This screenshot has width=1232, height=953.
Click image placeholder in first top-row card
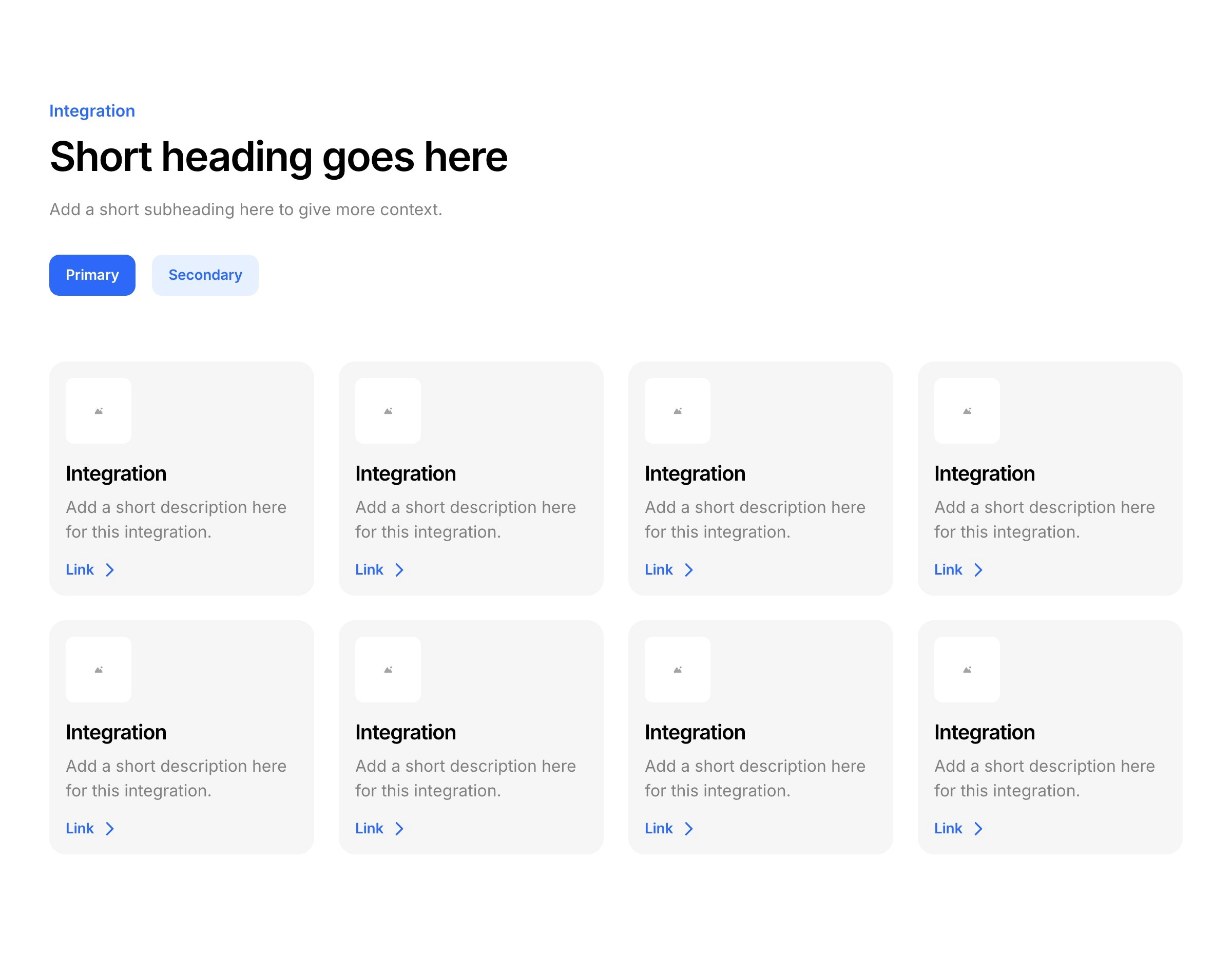pyautogui.click(x=98, y=411)
